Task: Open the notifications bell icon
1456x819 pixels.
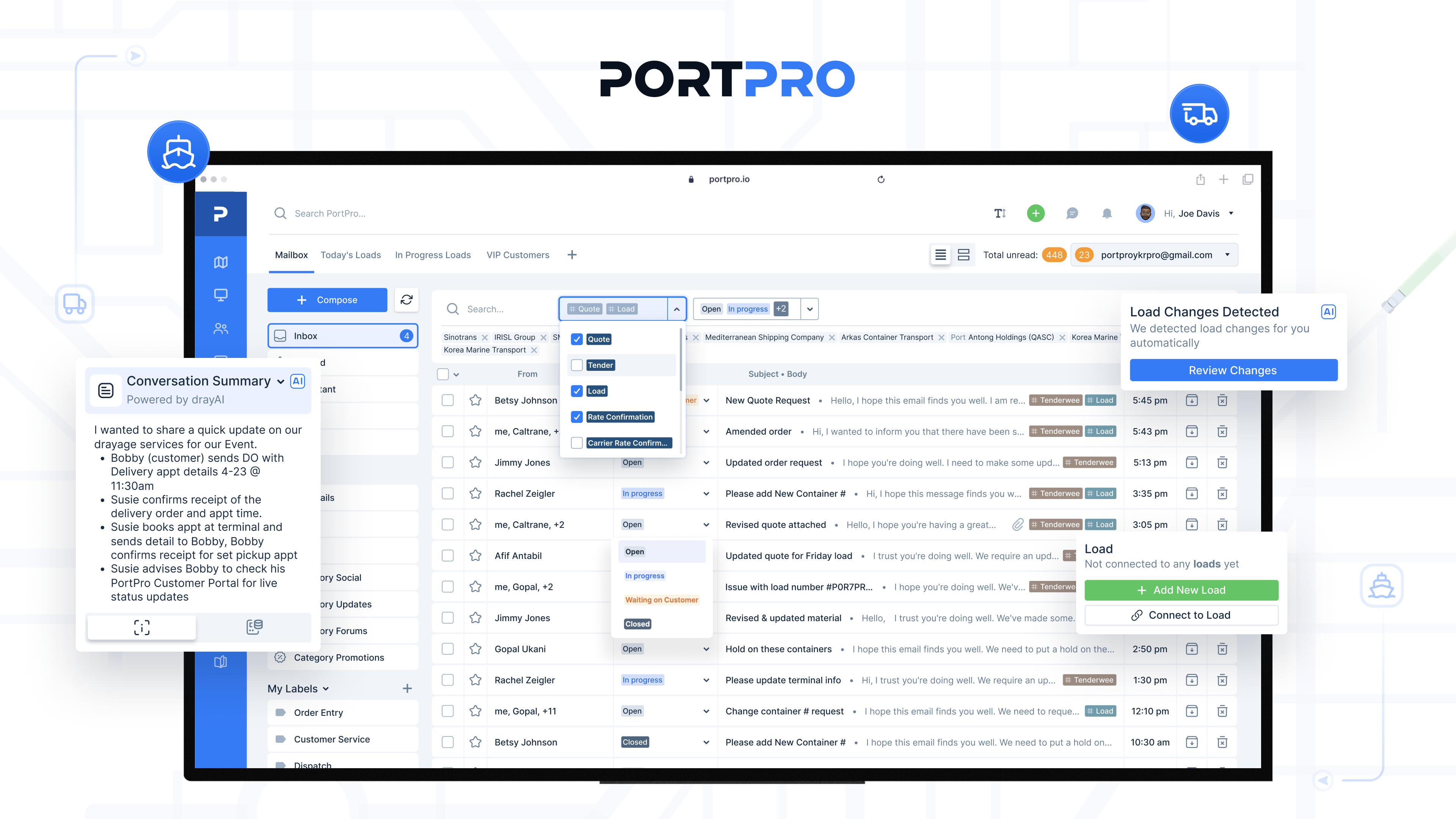Action: [x=1107, y=213]
